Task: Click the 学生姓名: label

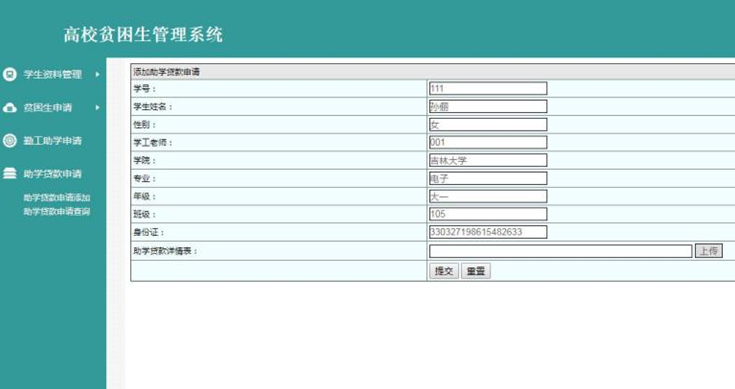Action: [153, 107]
